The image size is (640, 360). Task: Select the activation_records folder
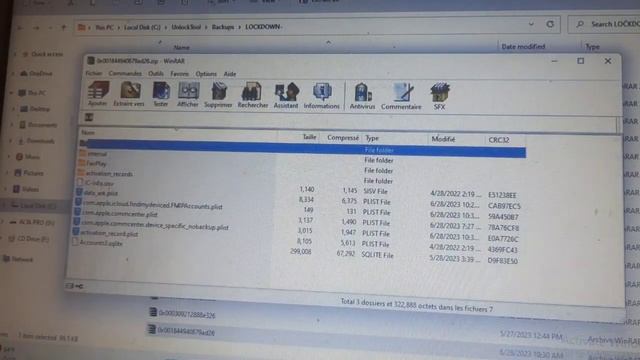click(x=105, y=173)
